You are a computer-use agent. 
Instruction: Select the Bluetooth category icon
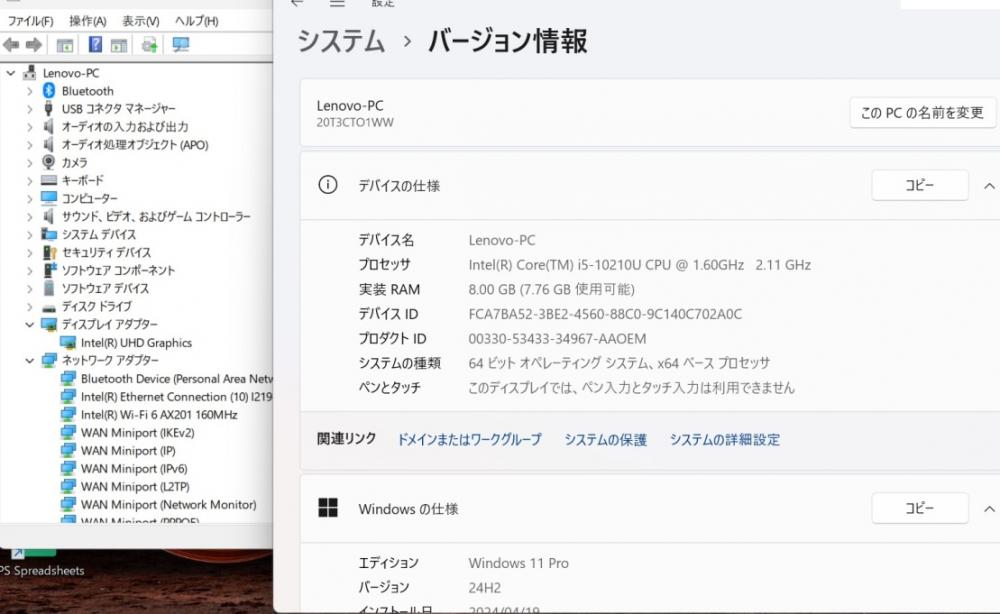click(x=49, y=91)
